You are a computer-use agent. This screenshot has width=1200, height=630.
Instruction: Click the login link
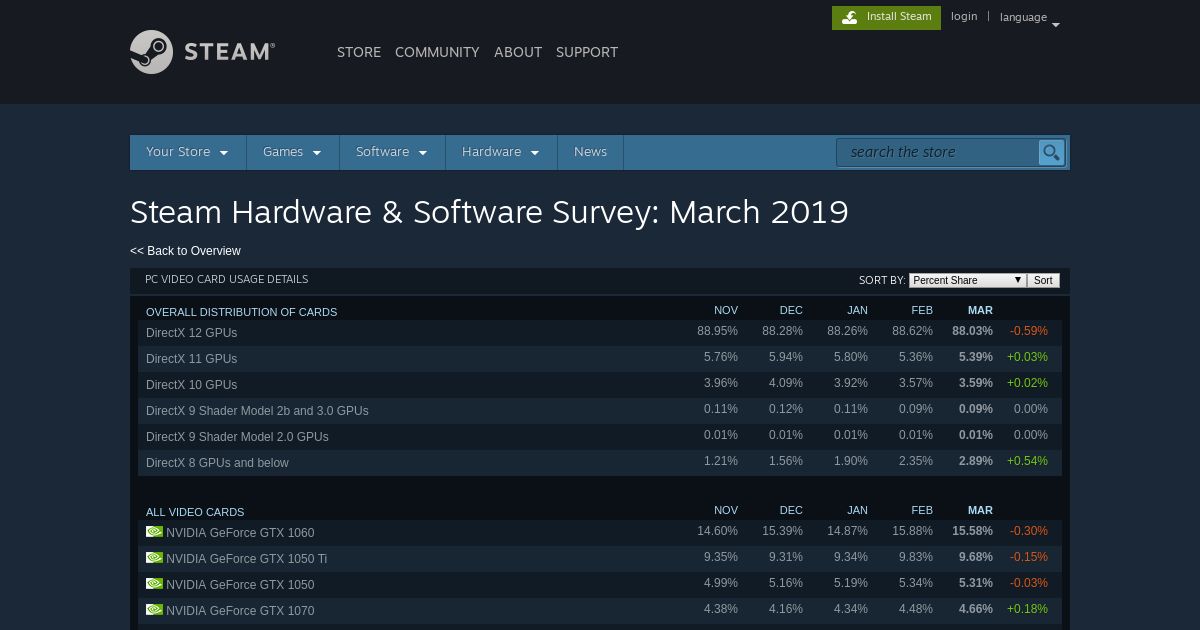tap(964, 16)
